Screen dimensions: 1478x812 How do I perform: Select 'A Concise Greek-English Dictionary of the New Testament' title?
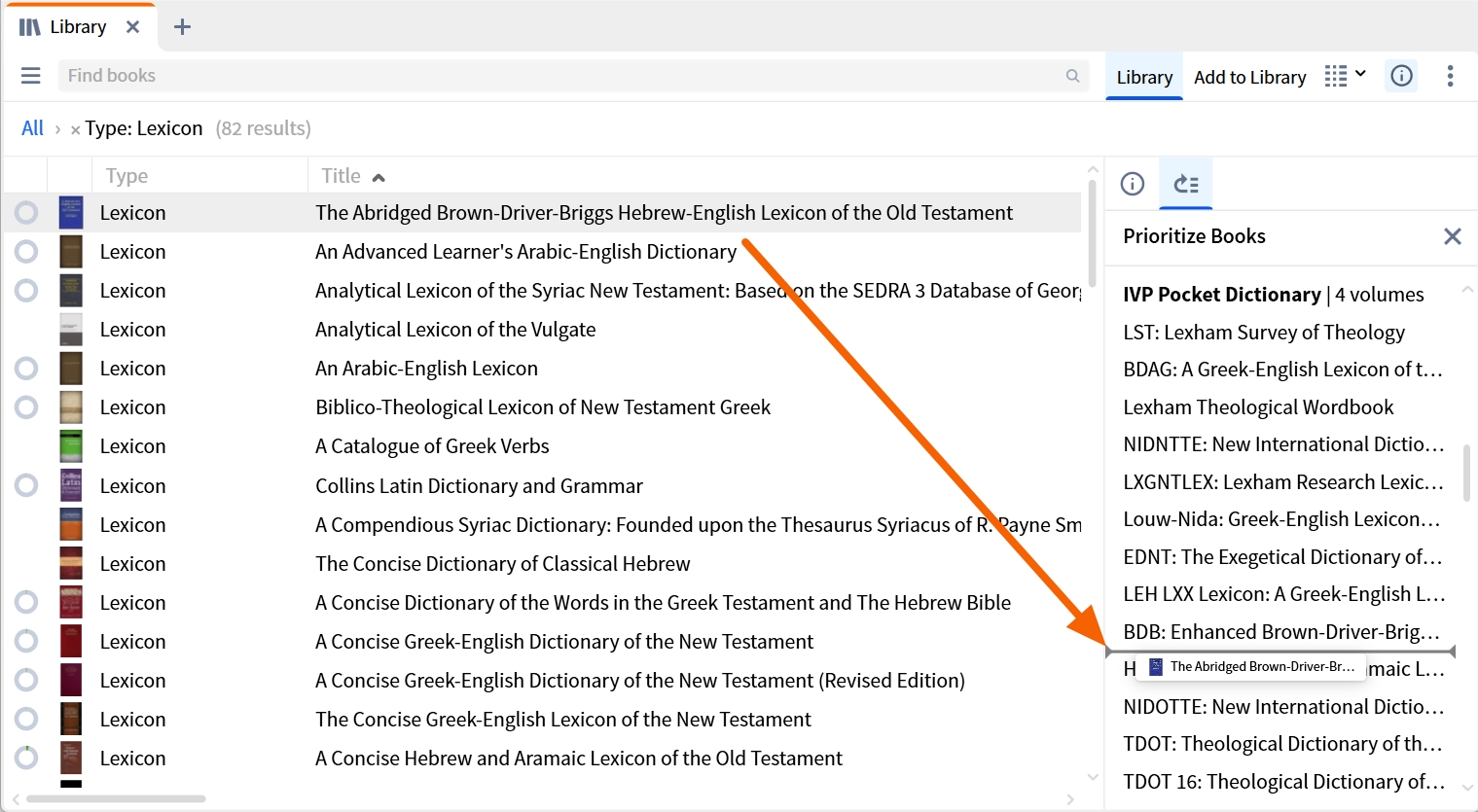[564, 642]
